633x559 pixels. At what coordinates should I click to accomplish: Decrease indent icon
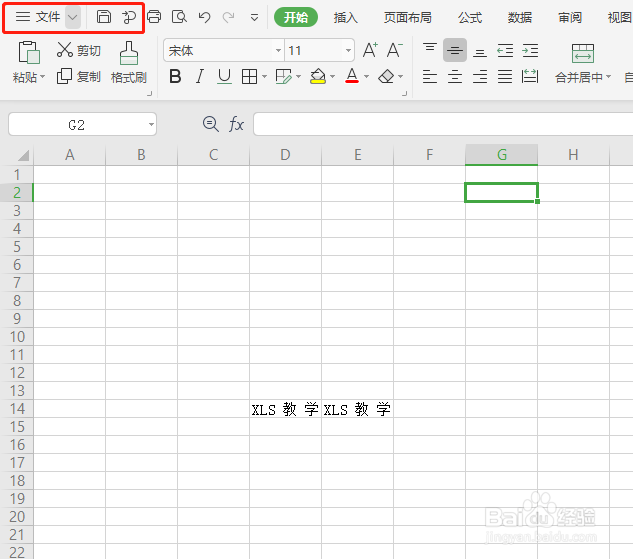tap(505, 50)
